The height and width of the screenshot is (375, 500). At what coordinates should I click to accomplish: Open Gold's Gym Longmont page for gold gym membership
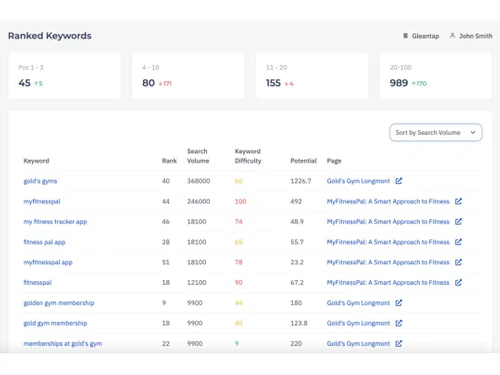pos(358,323)
